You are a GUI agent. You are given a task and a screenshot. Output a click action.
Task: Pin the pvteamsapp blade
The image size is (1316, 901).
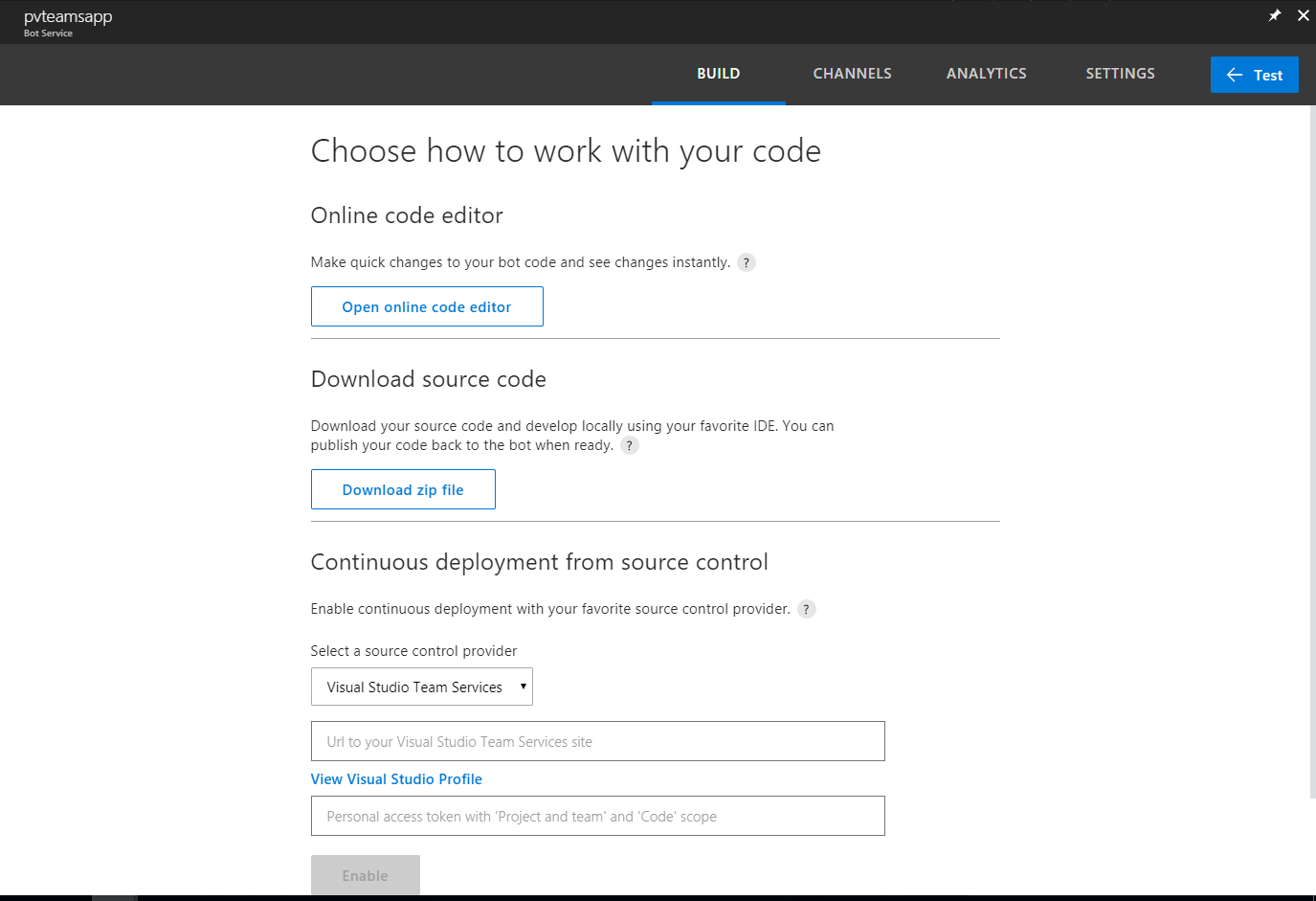[x=1275, y=15]
